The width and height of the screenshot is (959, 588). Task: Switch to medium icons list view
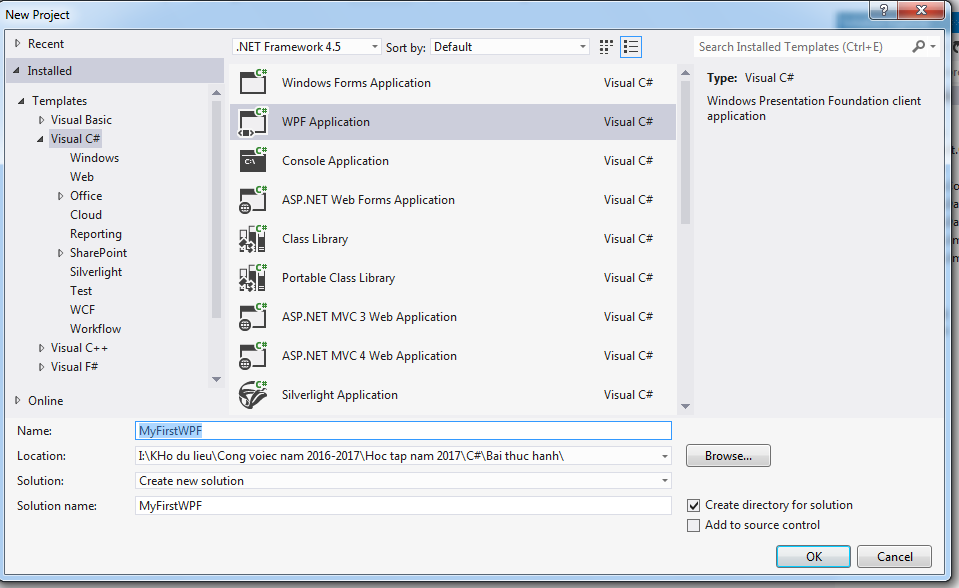(631, 47)
